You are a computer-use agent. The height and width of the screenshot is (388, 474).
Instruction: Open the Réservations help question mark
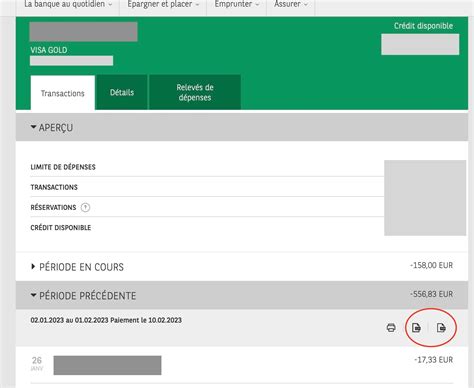pyautogui.click(x=85, y=207)
